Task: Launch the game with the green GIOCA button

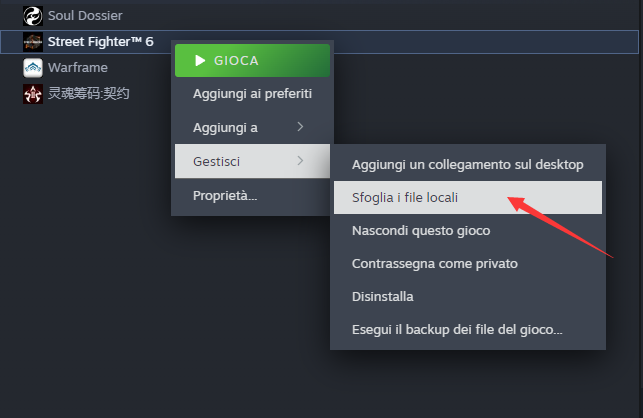Action: pos(252,61)
